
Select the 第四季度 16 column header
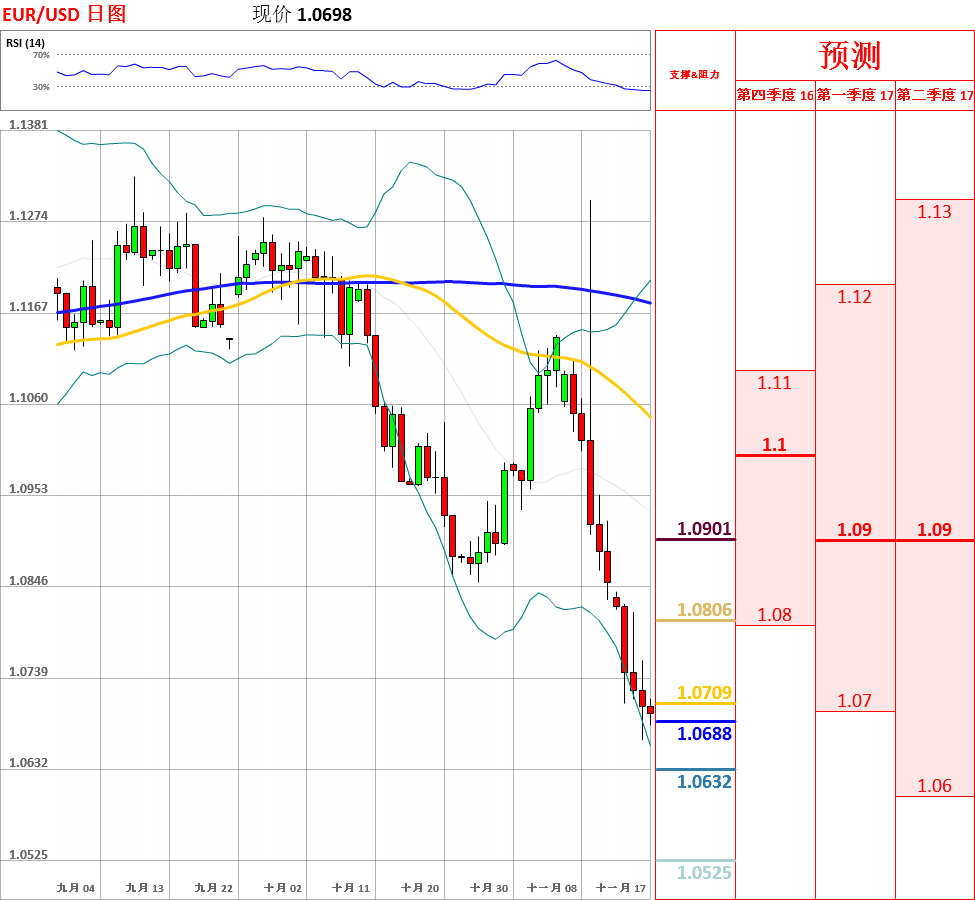point(775,95)
